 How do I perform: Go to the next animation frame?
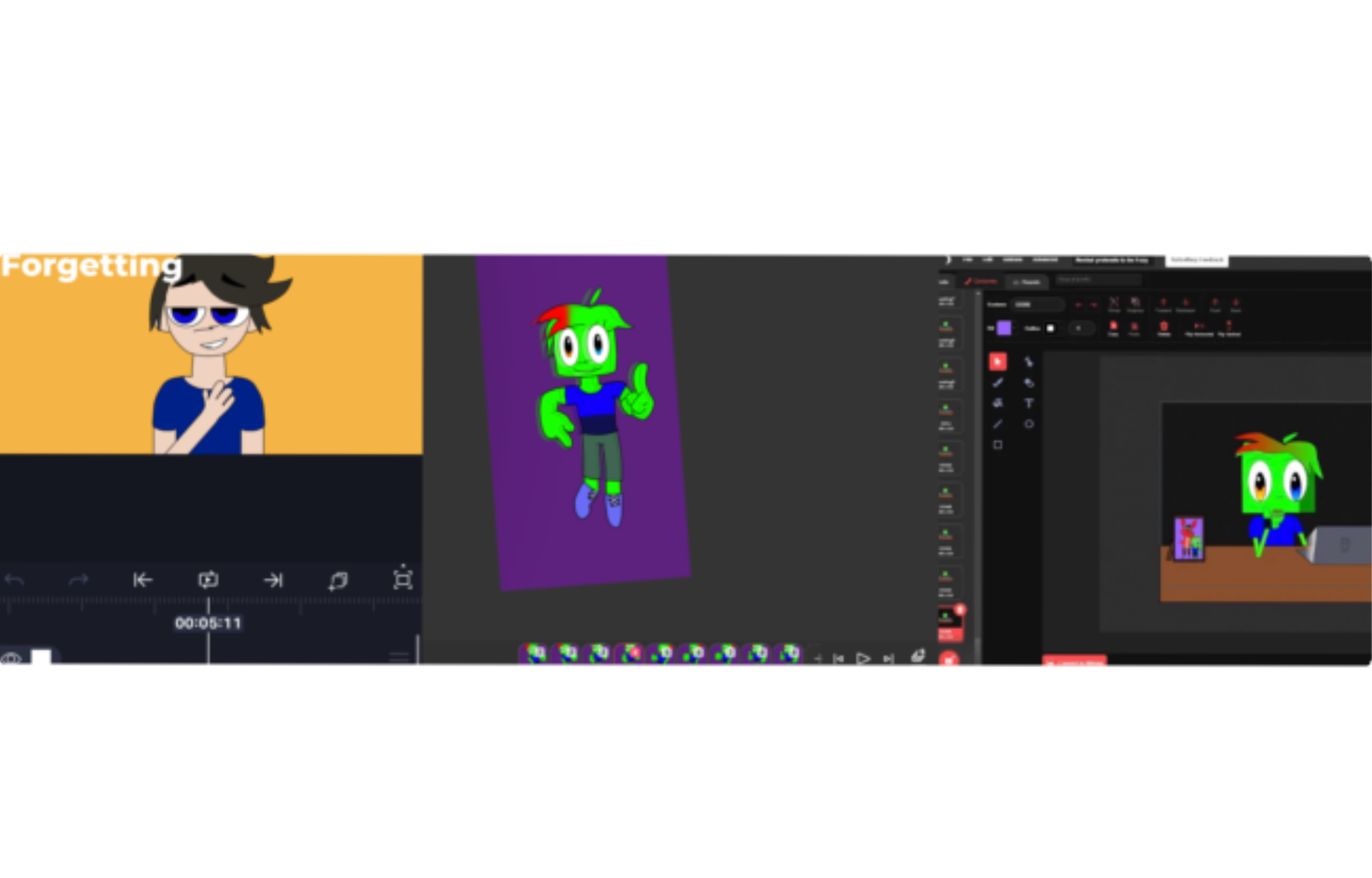click(888, 659)
